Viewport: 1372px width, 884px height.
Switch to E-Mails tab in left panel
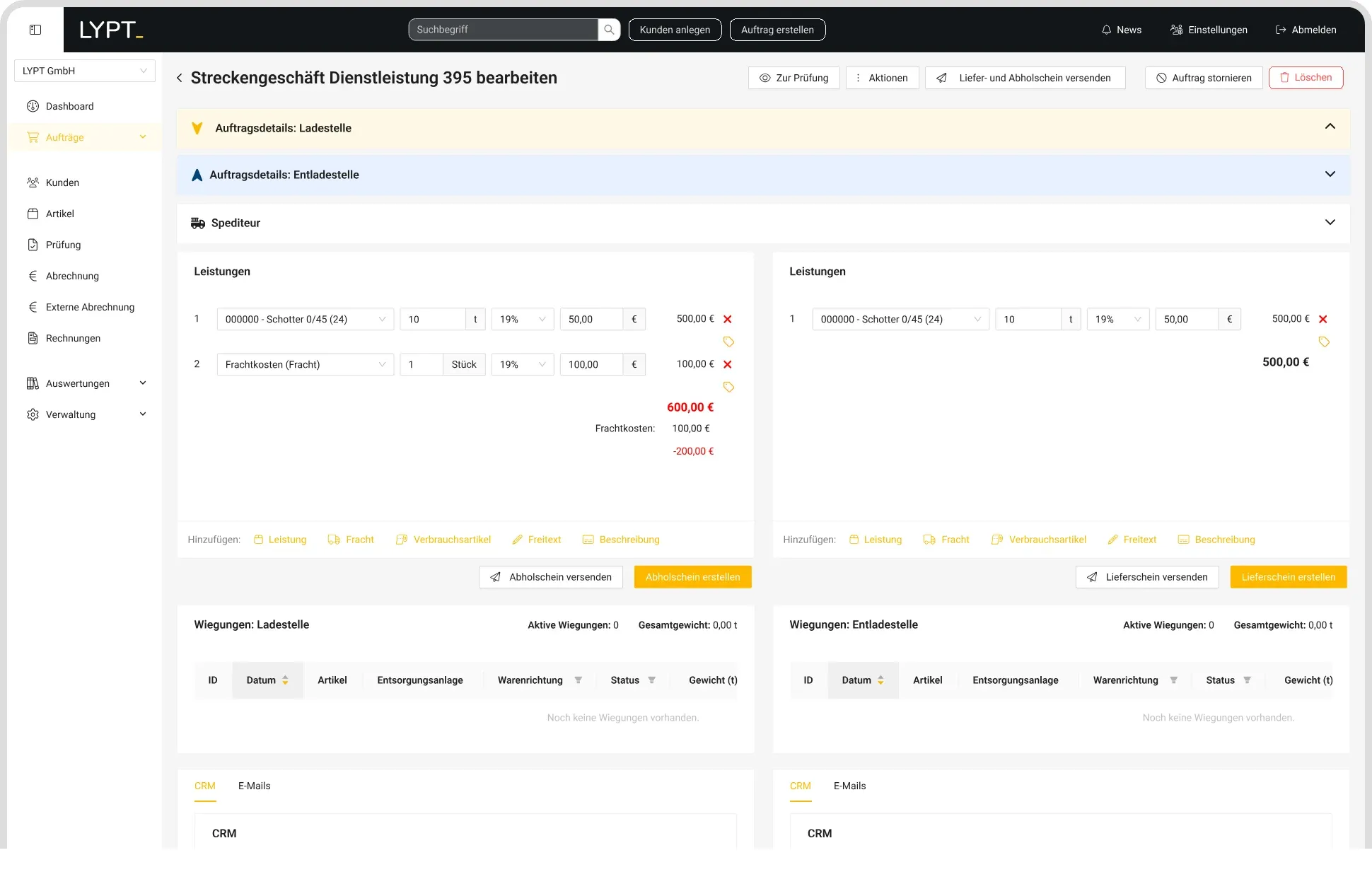(x=255, y=786)
